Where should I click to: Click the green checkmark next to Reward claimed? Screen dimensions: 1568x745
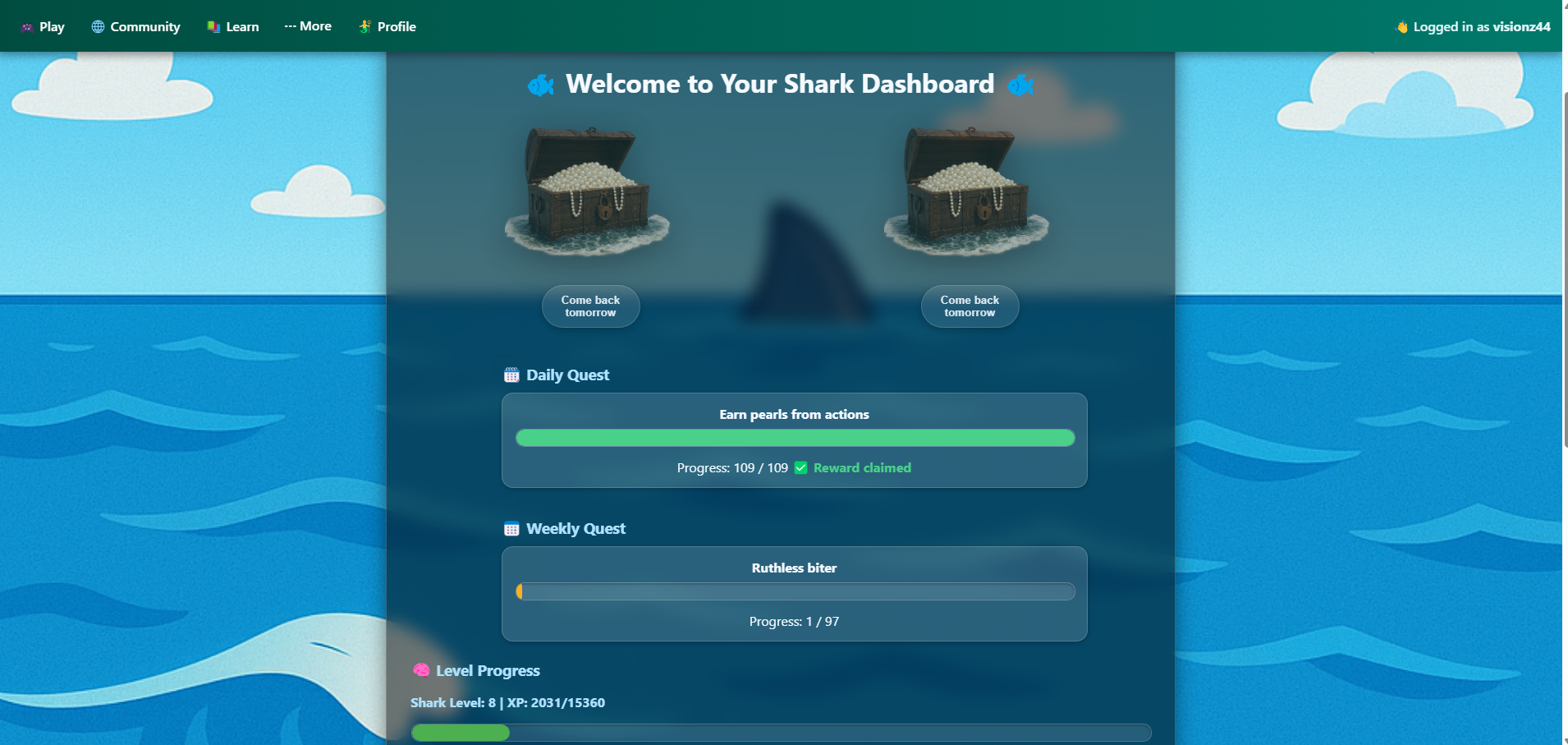tap(800, 467)
